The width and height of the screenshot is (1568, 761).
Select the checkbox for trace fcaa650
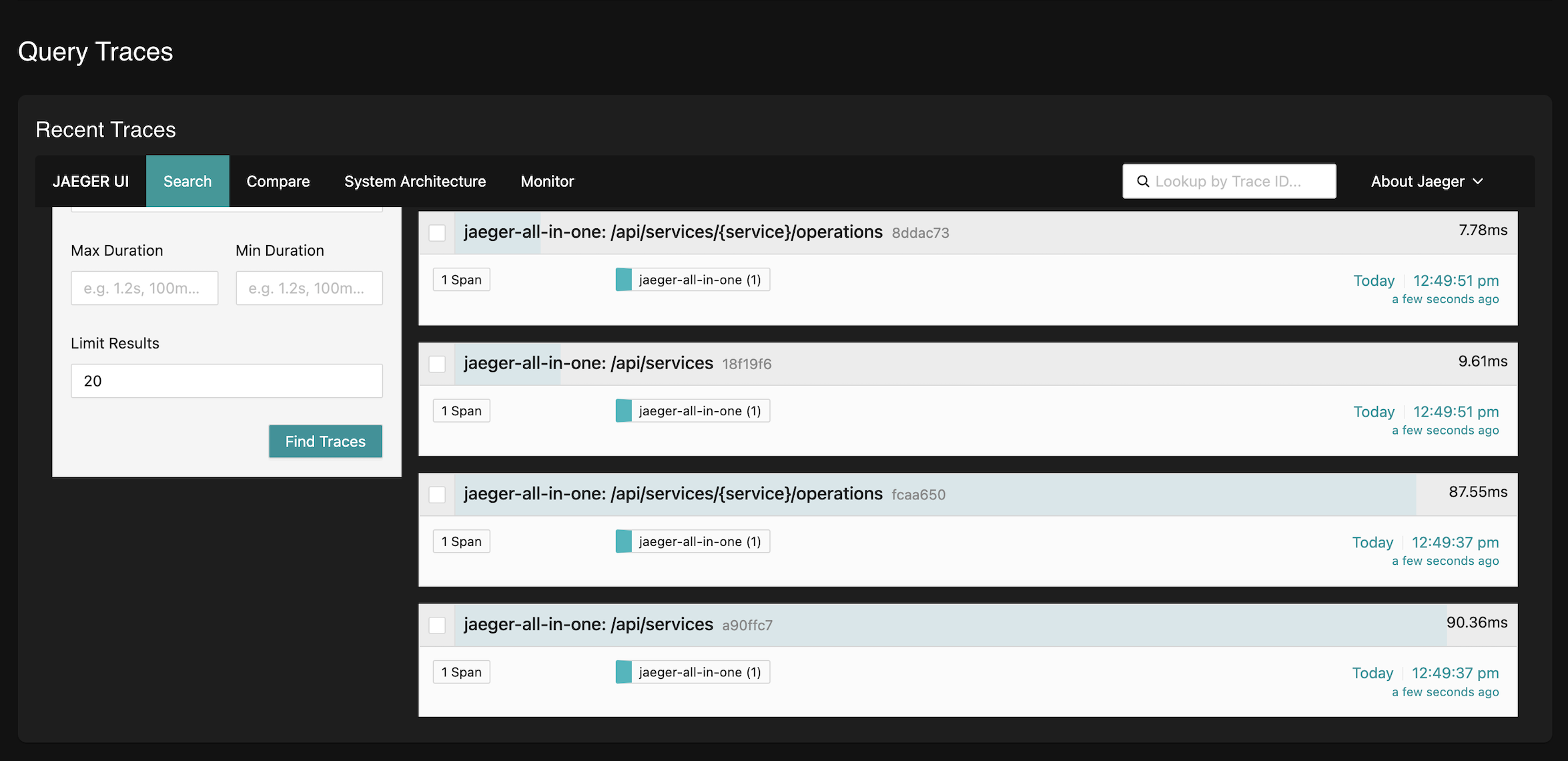(x=437, y=495)
